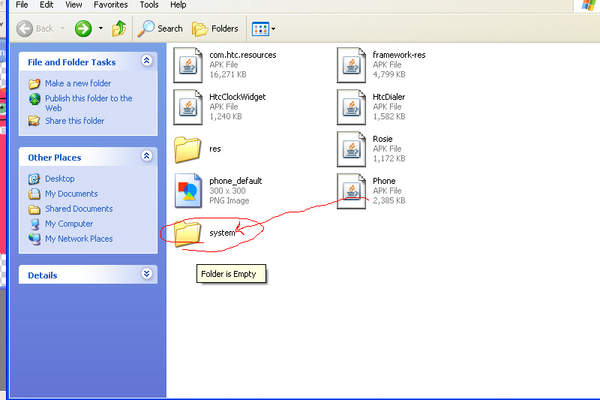Click the Details panel heading
The image size is (600, 400).
pyautogui.click(x=42, y=276)
